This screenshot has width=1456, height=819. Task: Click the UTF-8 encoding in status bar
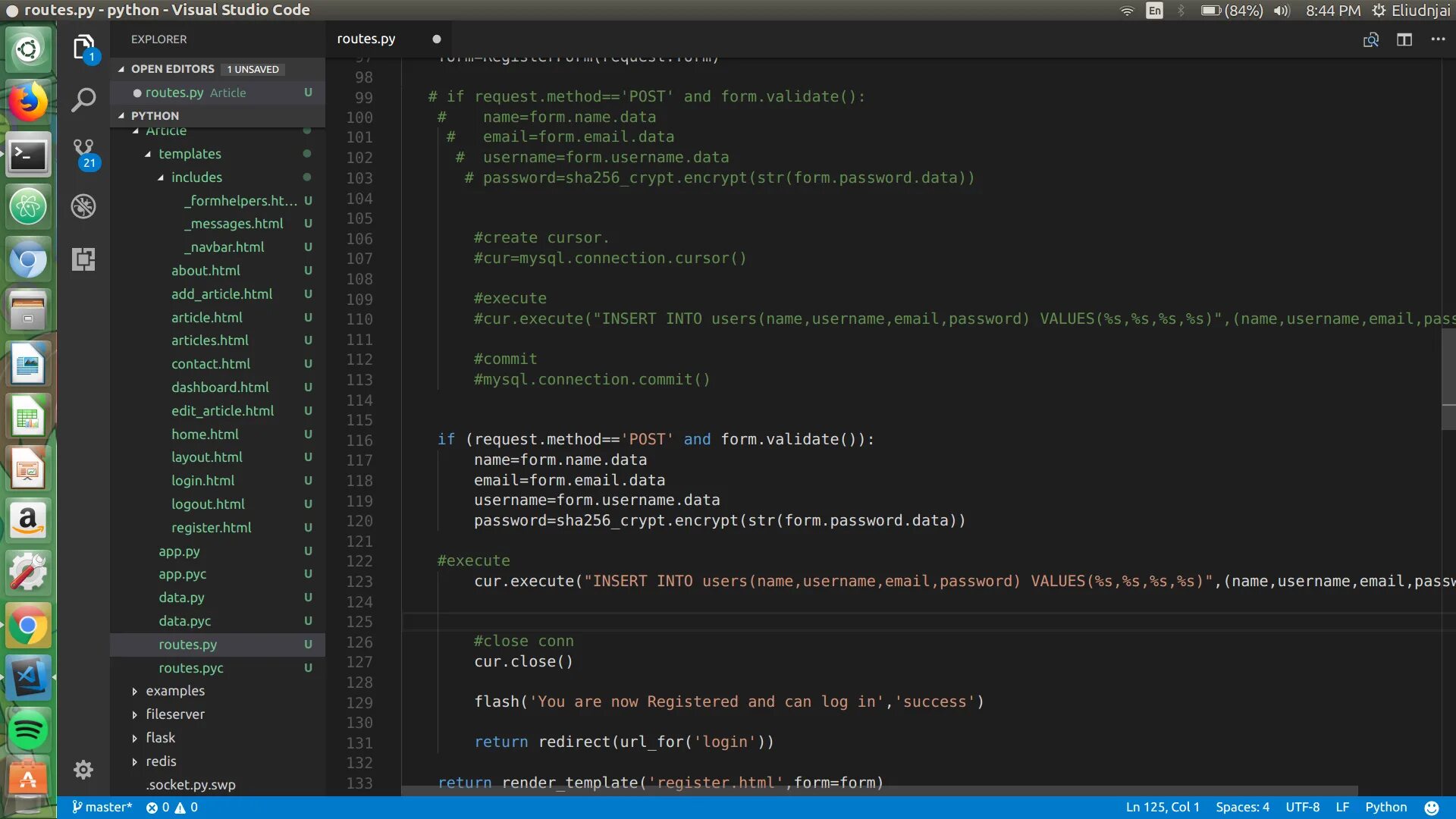[x=1302, y=806]
